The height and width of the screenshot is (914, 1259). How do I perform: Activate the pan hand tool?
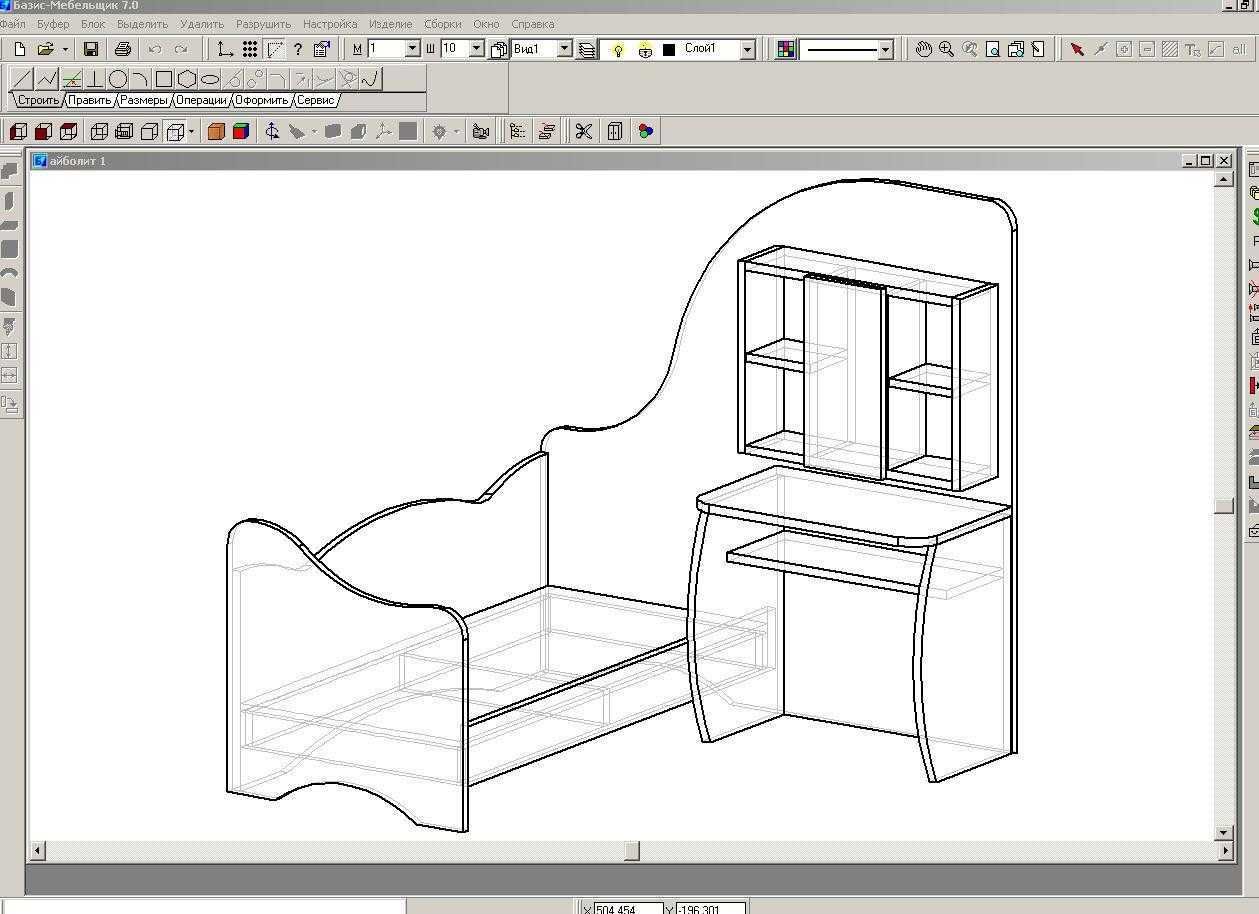pyautogui.click(x=924, y=49)
